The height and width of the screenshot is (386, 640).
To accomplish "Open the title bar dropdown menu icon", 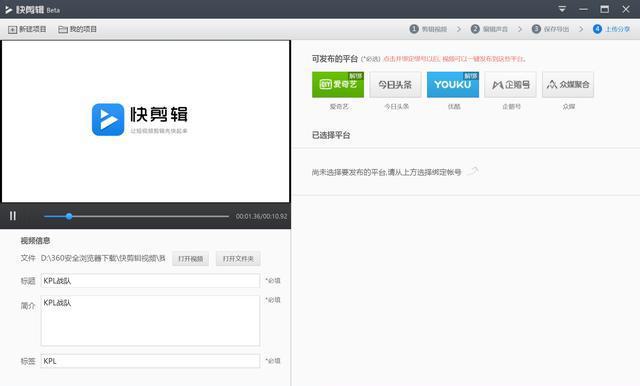I will [562, 9].
